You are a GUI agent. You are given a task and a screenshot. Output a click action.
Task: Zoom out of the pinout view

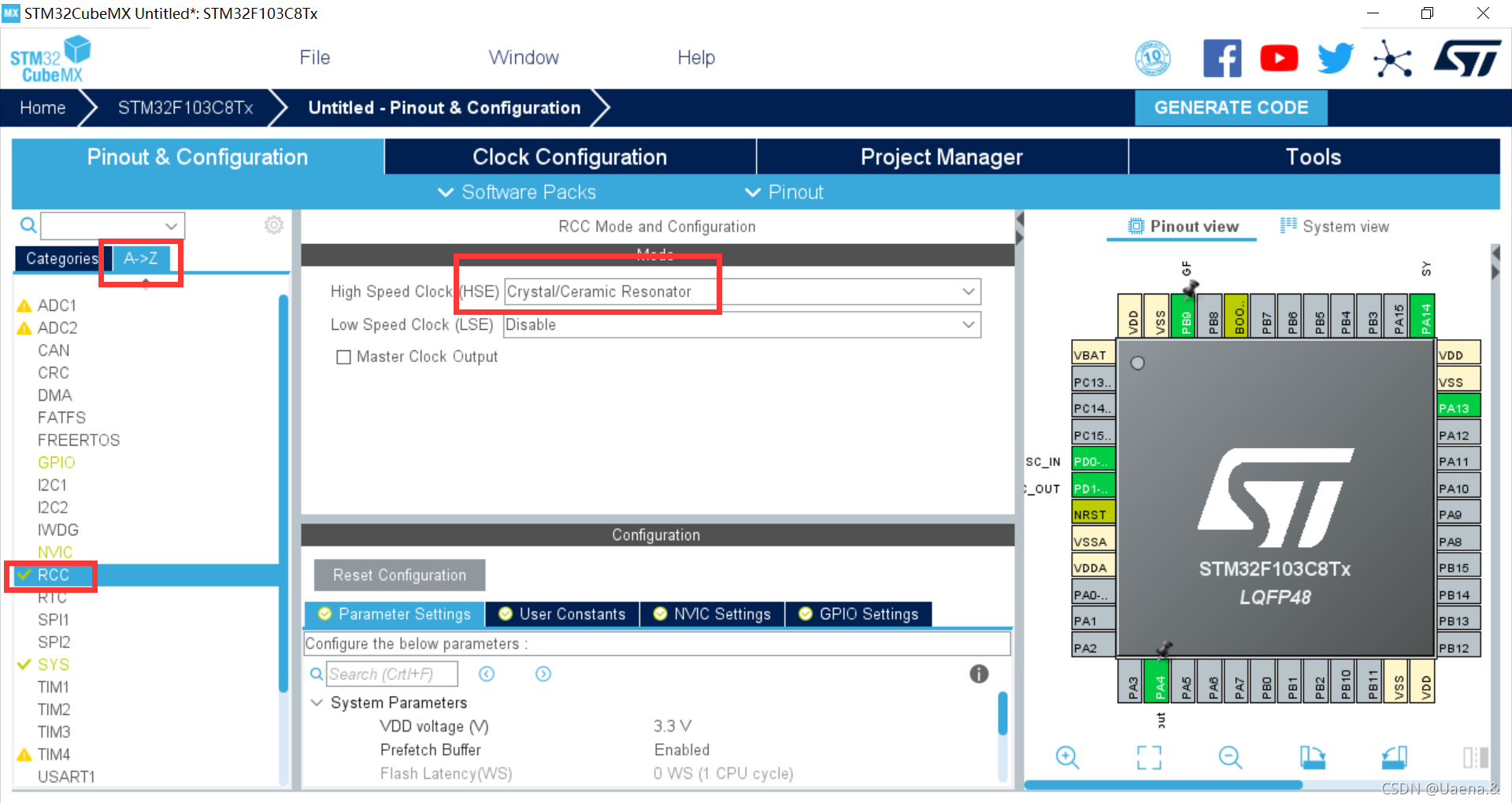click(1230, 757)
